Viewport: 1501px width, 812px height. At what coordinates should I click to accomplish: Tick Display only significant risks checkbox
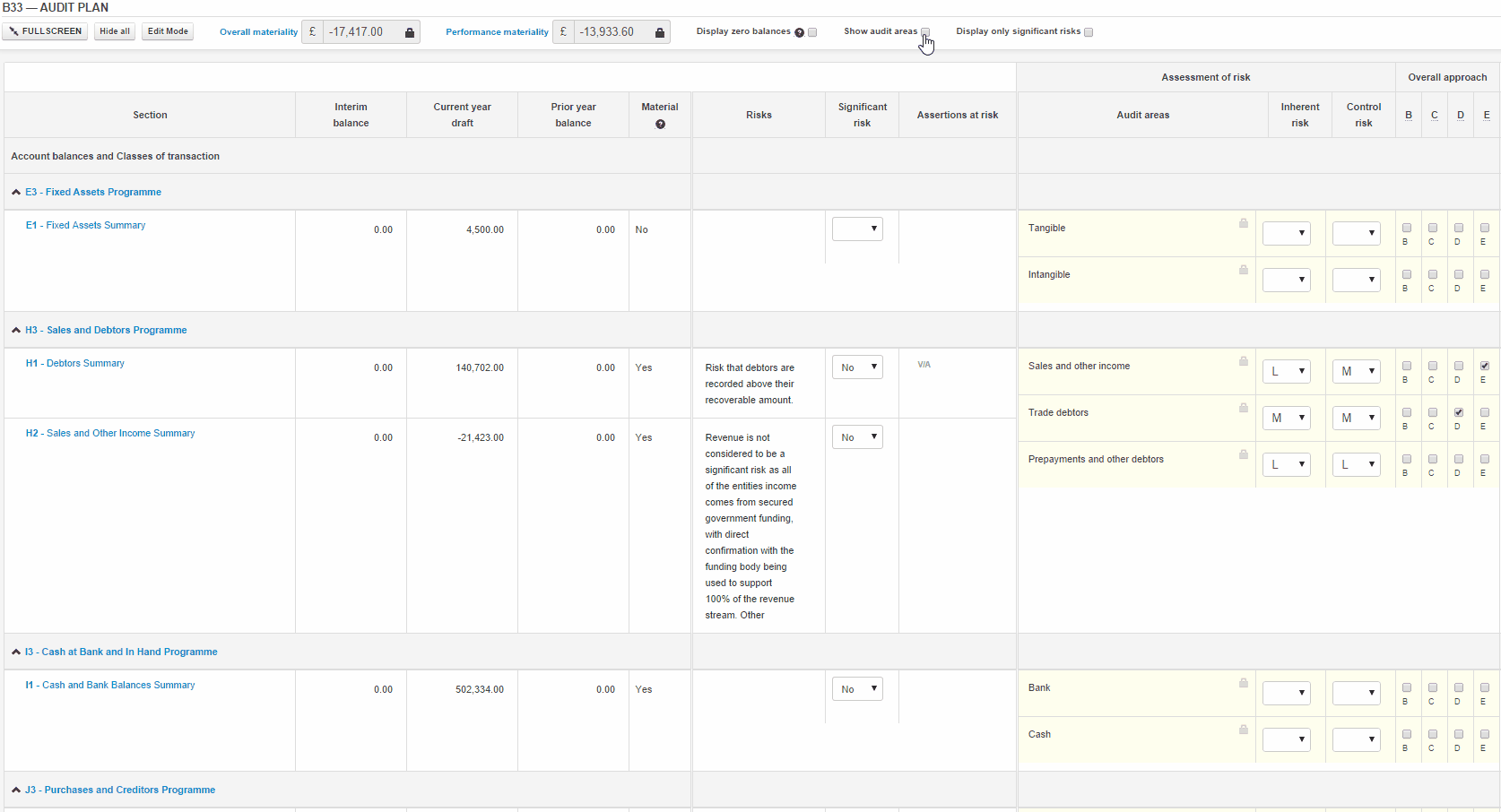pyautogui.click(x=1089, y=32)
